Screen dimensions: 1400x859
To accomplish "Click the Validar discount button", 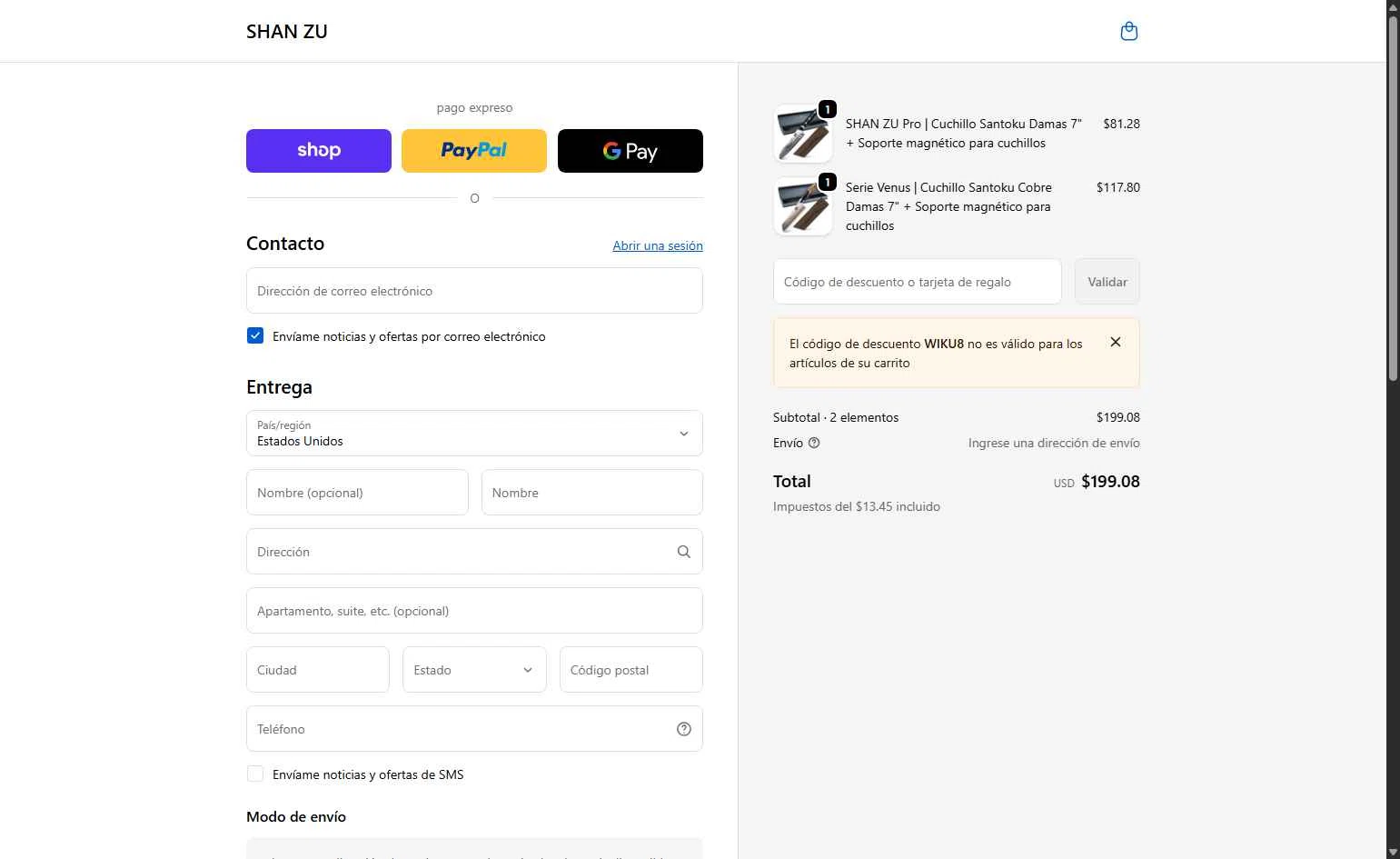I will (x=1107, y=282).
